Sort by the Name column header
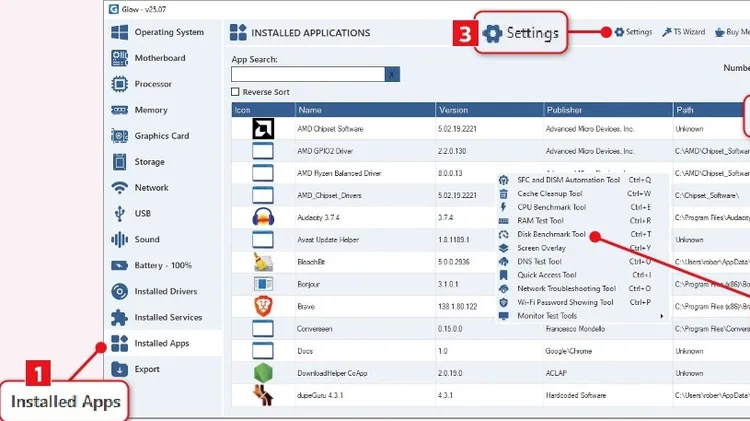This screenshot has height=421, width=750. [x=365, y=110]
